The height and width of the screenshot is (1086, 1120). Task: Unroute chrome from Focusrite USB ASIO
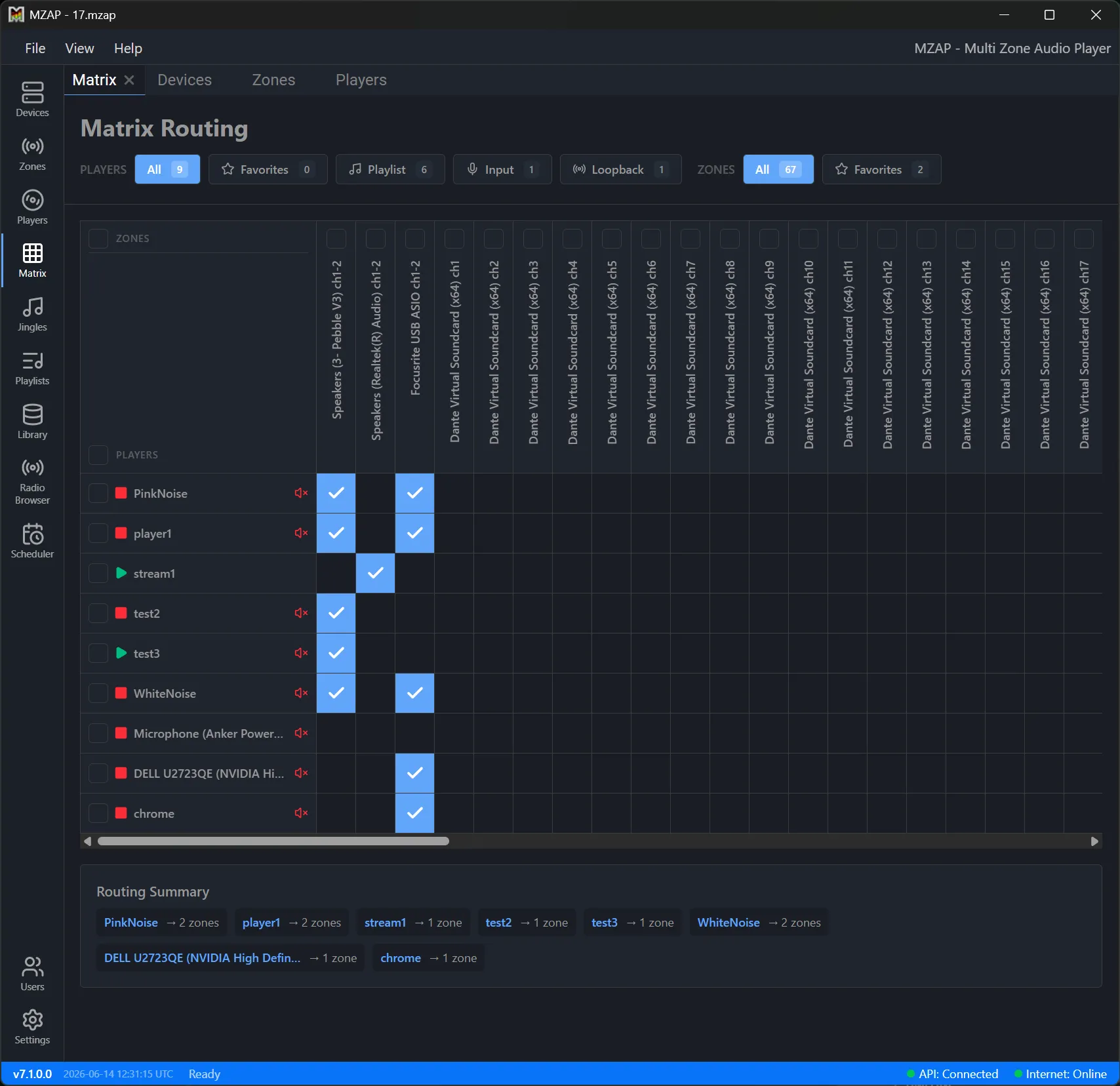pos(415,813)
